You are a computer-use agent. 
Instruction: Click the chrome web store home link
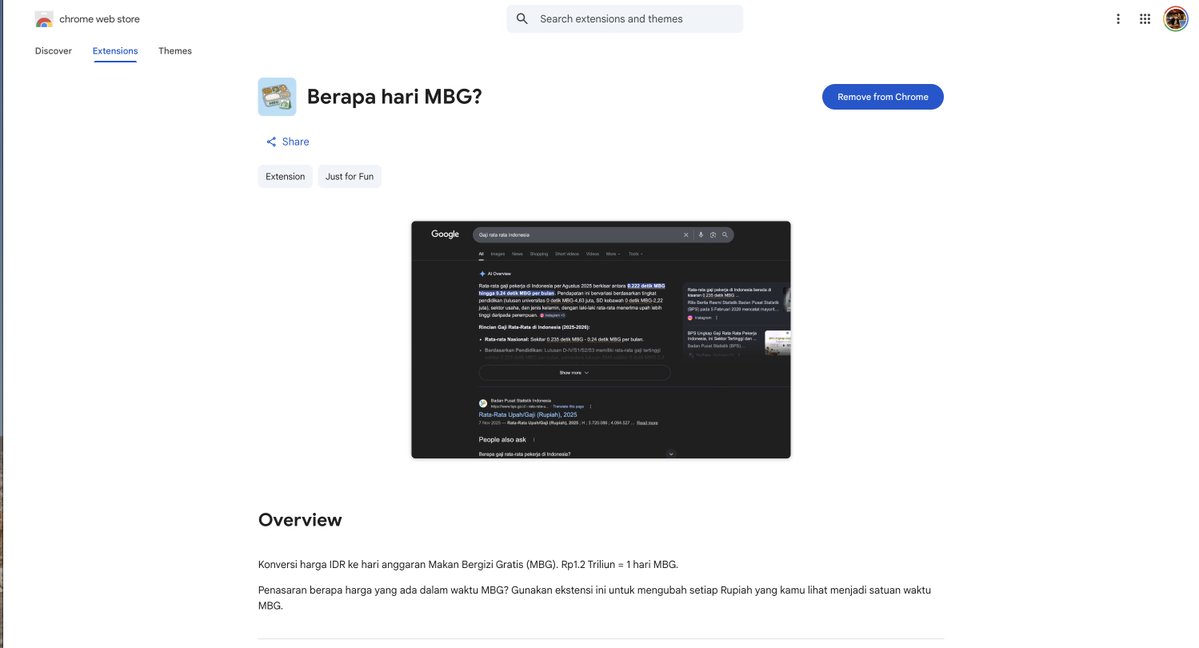click(x=98, y=17)
